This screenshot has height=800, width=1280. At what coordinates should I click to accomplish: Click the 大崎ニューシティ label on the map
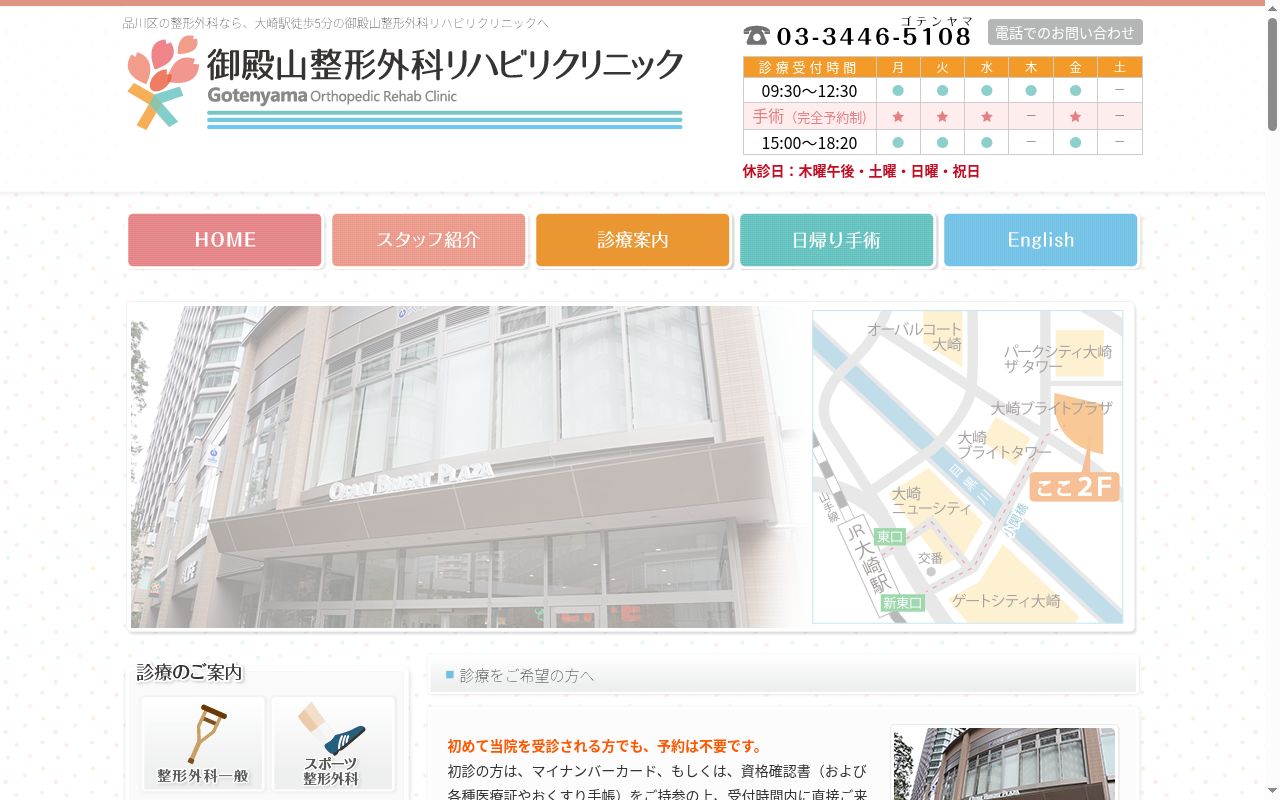(x=931, y=501)
